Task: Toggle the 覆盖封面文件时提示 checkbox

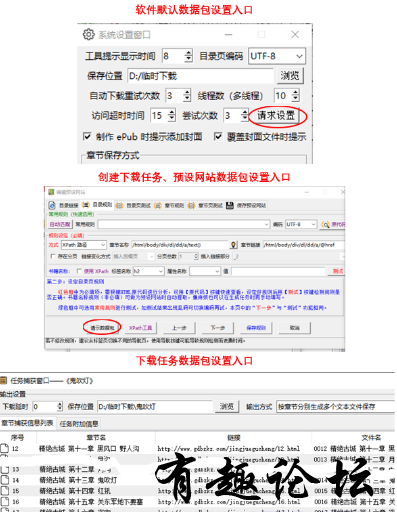Action: point(218,136)
